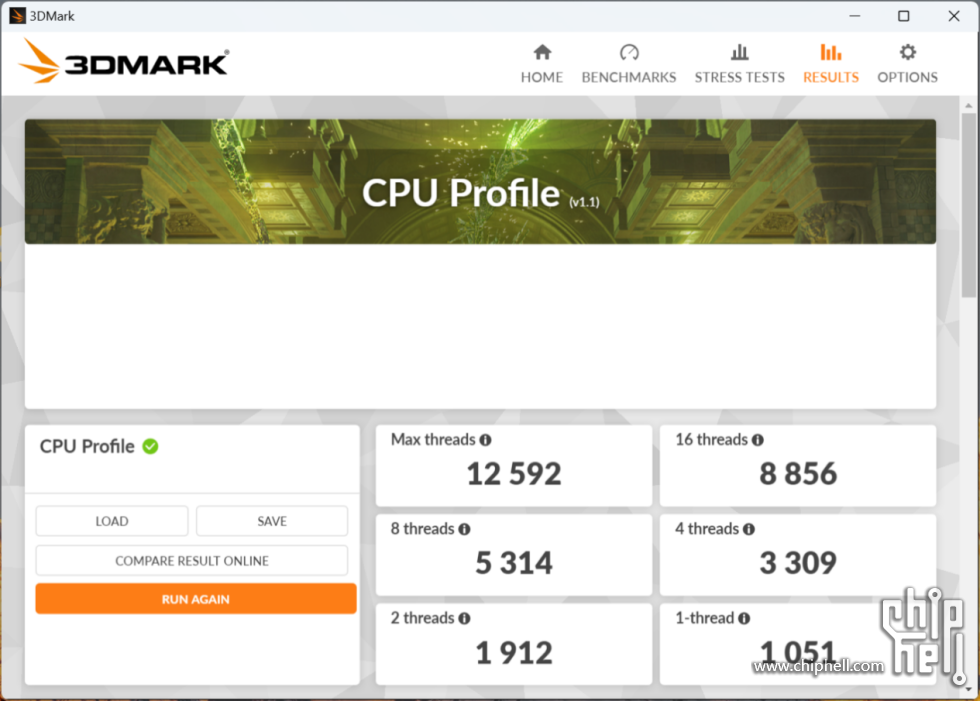980x701 pixels.
Task: Click the CPU Profile panel heading text
Action: pos(87,447)
